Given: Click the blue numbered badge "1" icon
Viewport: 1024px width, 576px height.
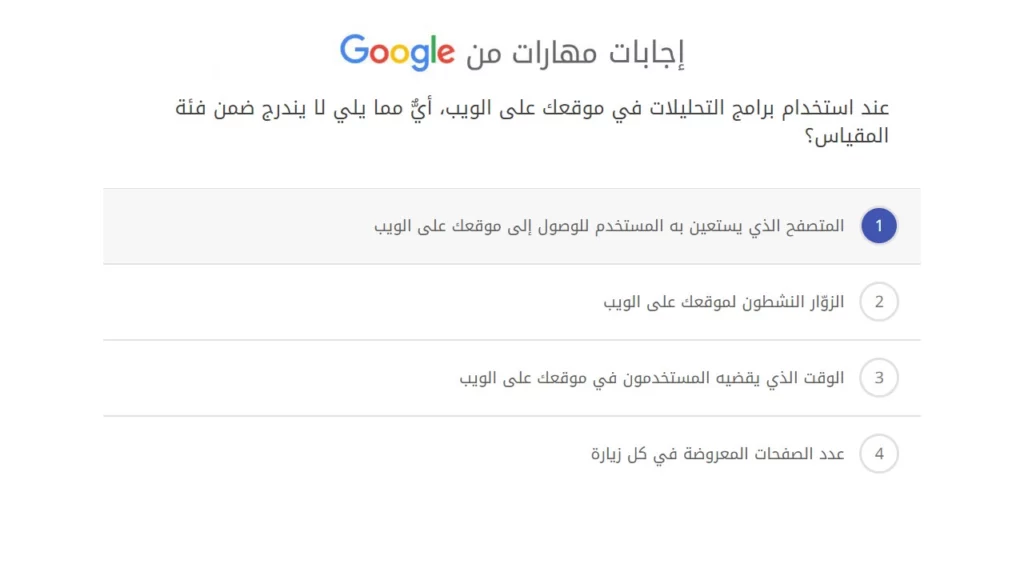Looking at the screenshot, I should 878,226.
